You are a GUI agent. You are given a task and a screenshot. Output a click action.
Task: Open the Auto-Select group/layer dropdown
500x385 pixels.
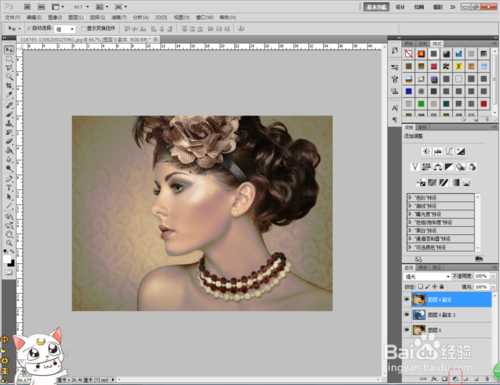tap(65, 29)
